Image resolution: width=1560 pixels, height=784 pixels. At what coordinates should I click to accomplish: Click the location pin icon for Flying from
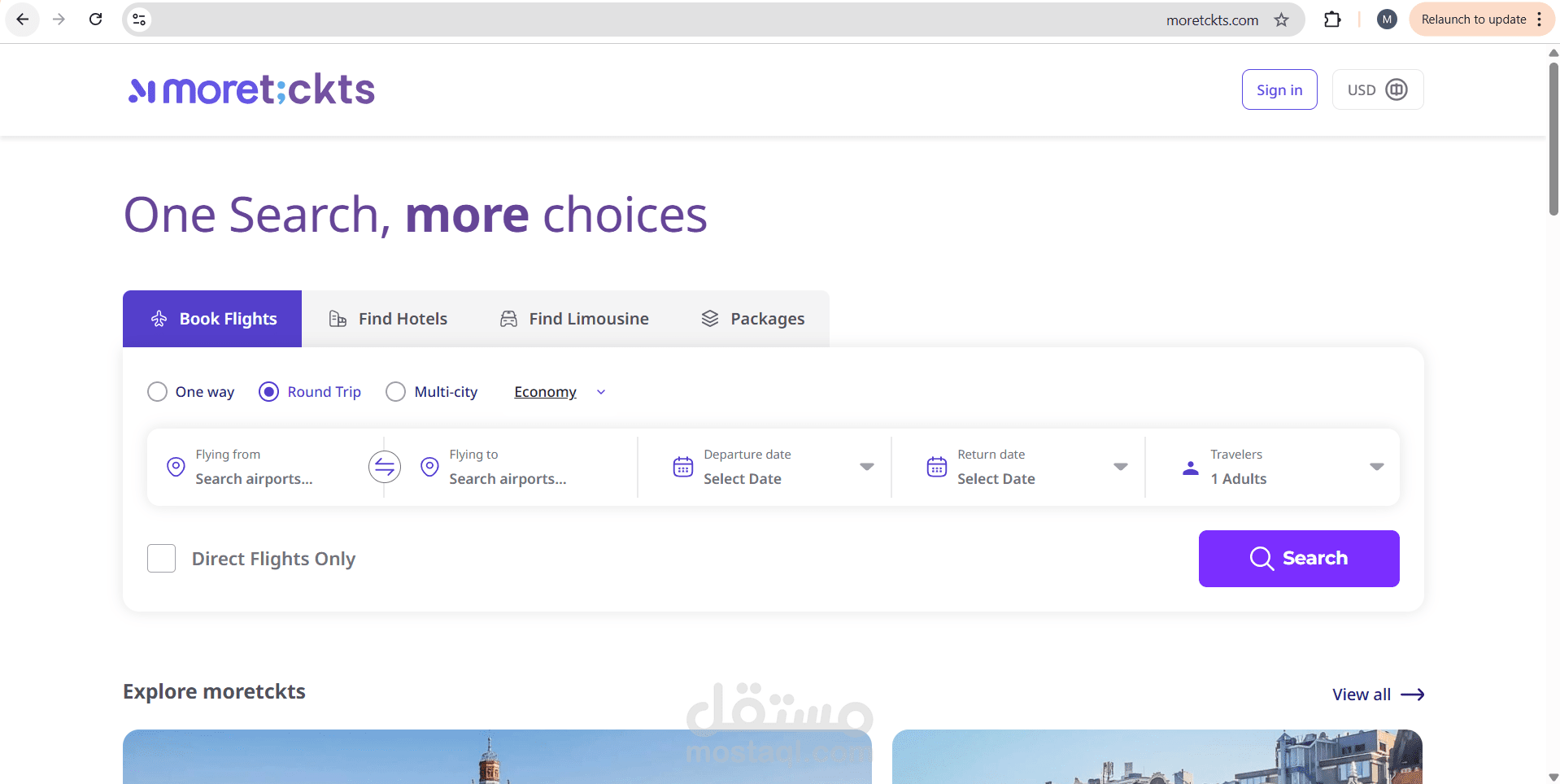[176, 467]
